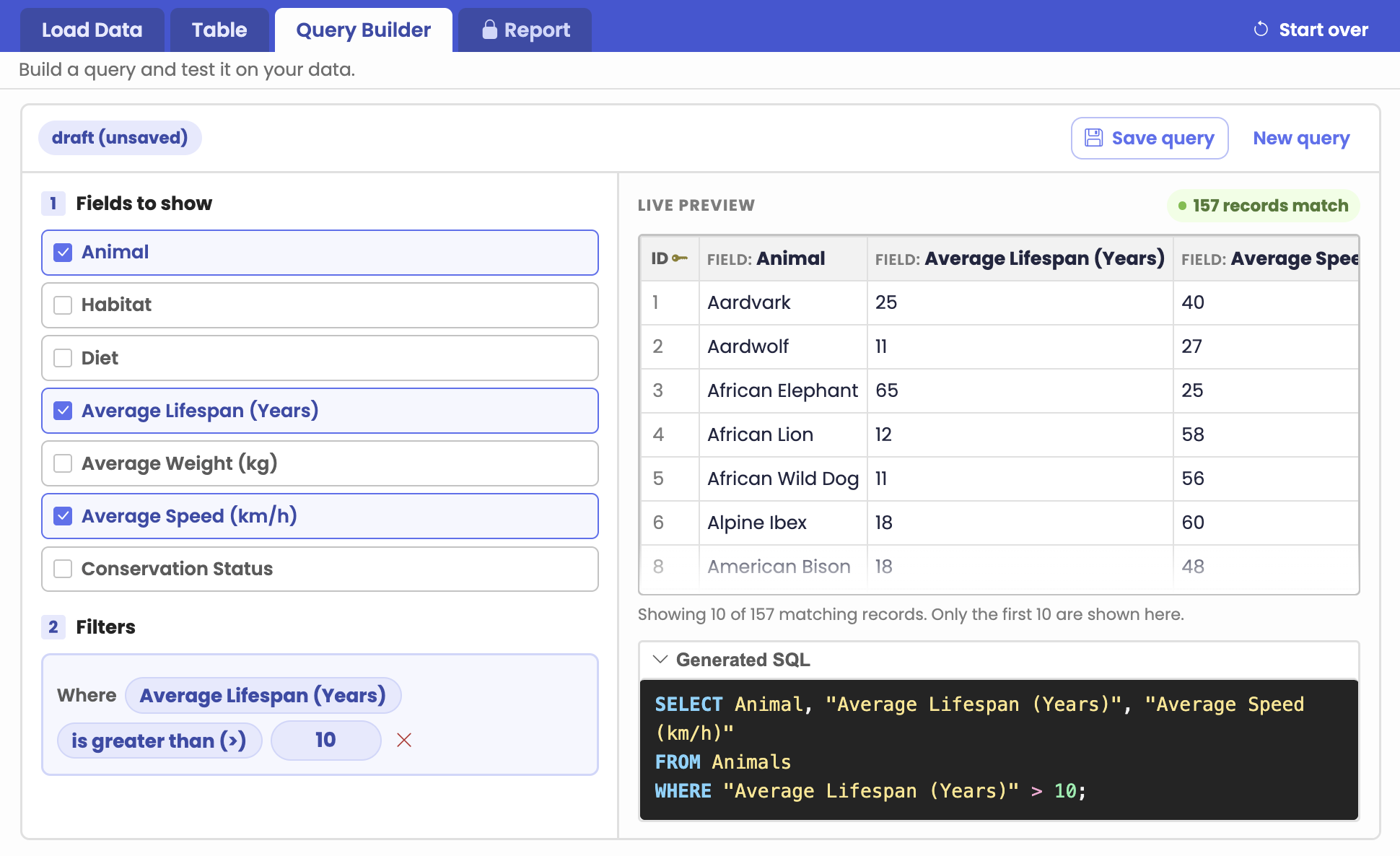Disable Average Speed (km/h) checkbox
The image size is (1400, 856).
click(63, 516)
